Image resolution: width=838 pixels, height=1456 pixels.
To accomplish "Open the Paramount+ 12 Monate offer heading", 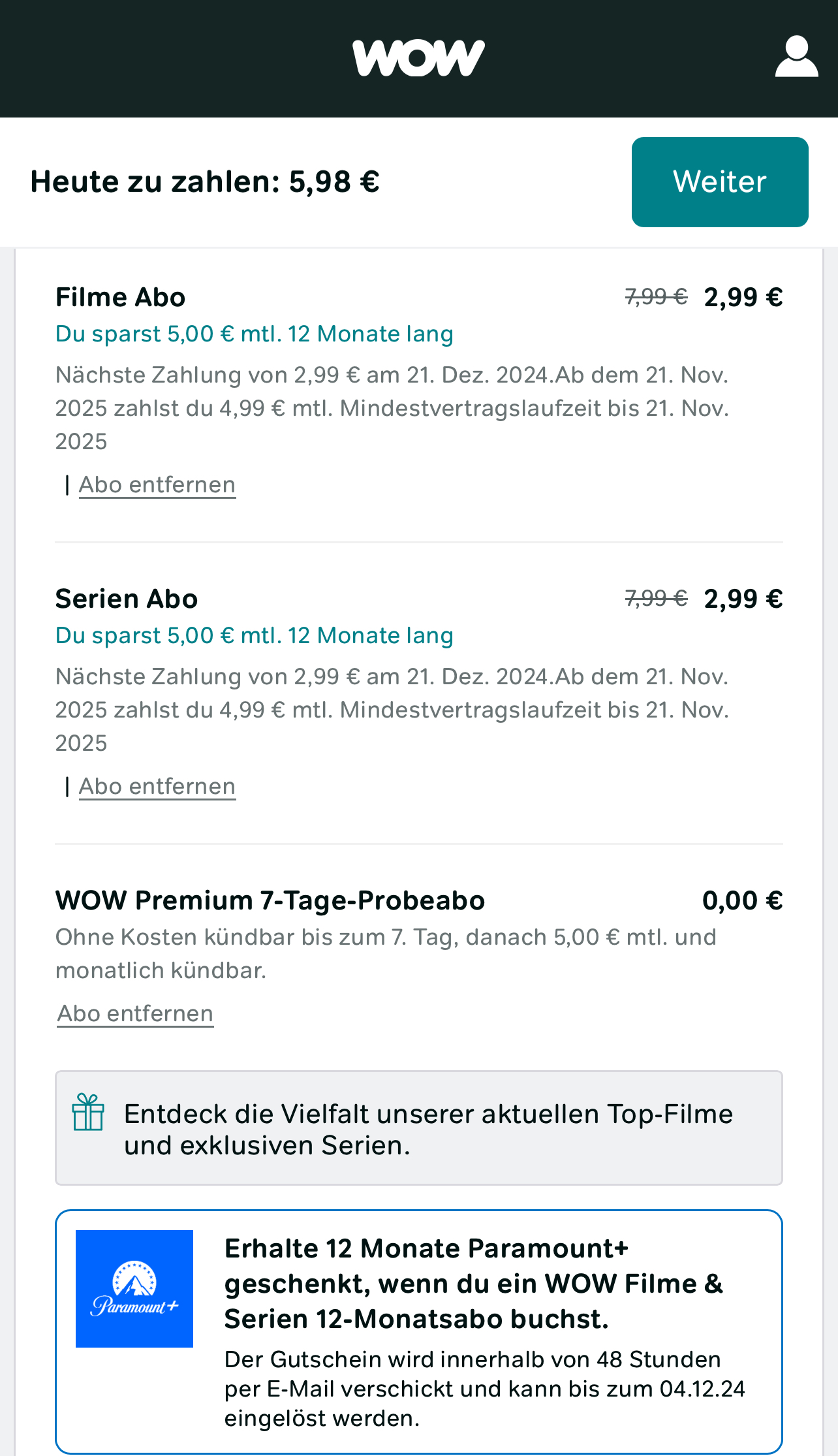I will [x=474, y=1284].
